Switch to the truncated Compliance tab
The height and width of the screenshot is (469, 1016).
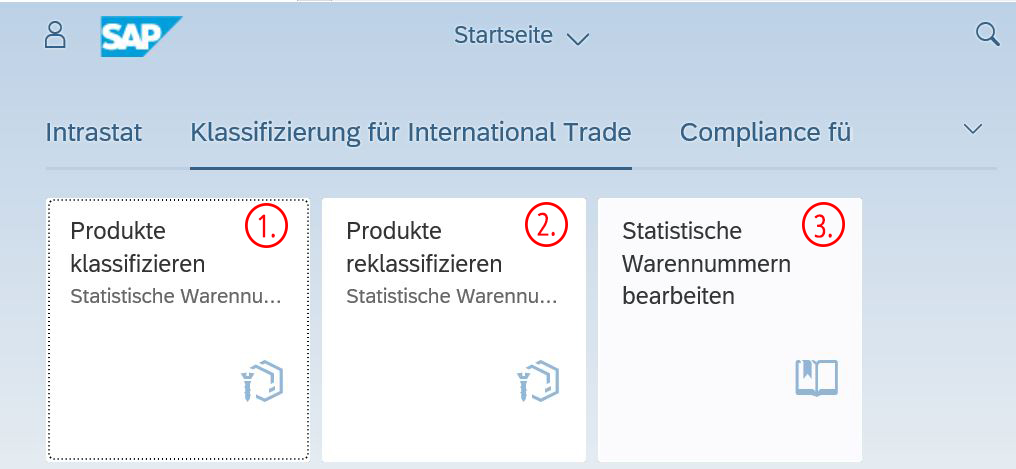coord(765,132)
